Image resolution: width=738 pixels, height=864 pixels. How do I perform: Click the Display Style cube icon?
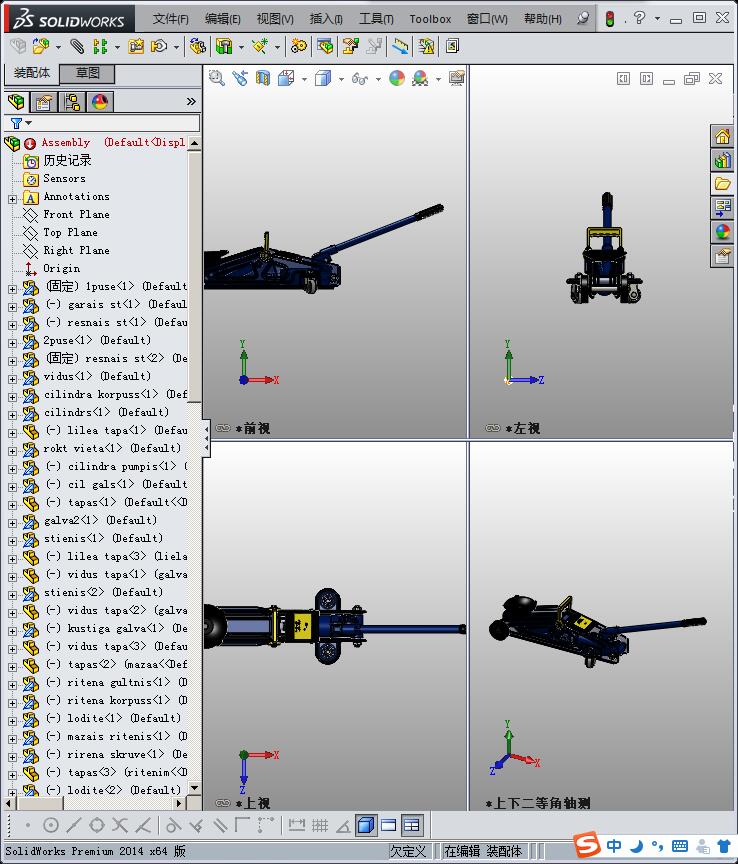323,78
